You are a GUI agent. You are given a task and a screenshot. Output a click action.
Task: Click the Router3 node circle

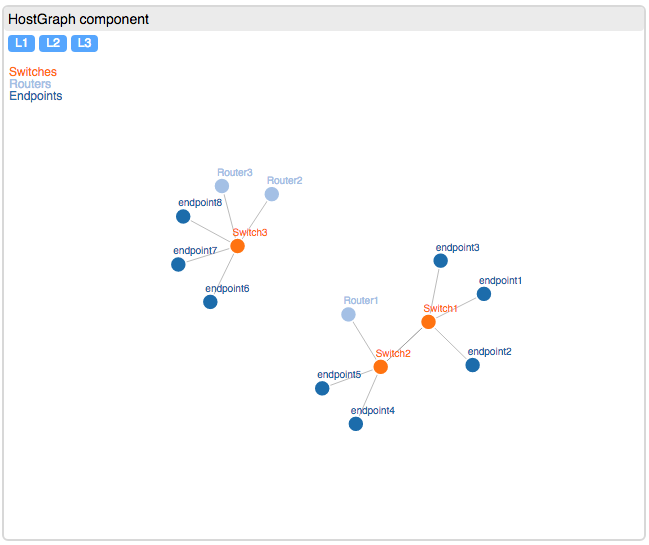pyautogui.click(x=222, y=186)
